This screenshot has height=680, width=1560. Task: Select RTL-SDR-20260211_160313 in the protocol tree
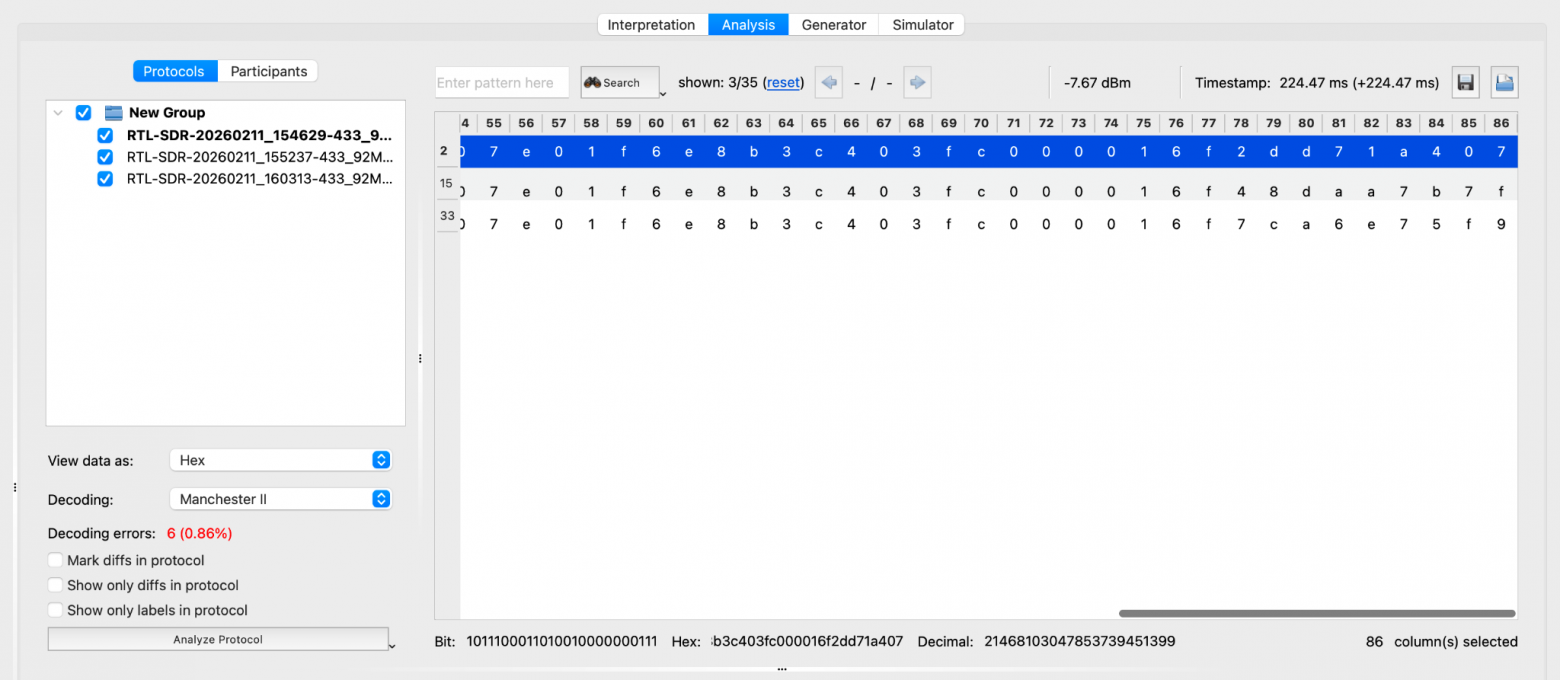pyautogui.click(x=259, y=179)
